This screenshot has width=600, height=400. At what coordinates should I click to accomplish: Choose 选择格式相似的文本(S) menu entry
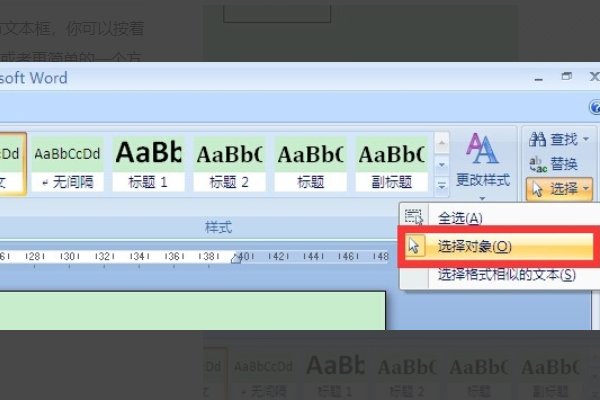[x=499, y=274]
